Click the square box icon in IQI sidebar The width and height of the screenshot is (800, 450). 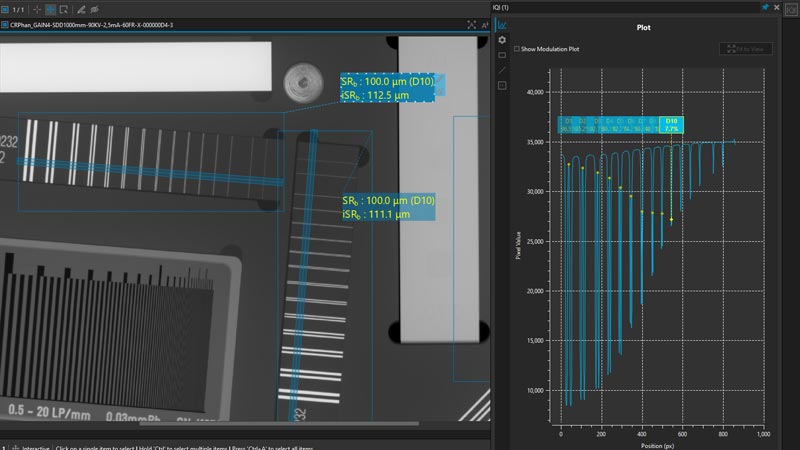point(502,86)
